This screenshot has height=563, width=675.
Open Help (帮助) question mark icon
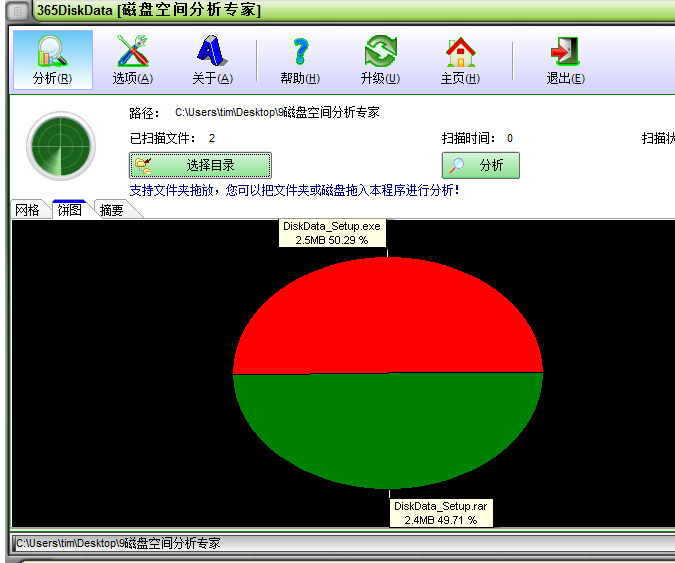pyautogui.click(x=299, y=52)
